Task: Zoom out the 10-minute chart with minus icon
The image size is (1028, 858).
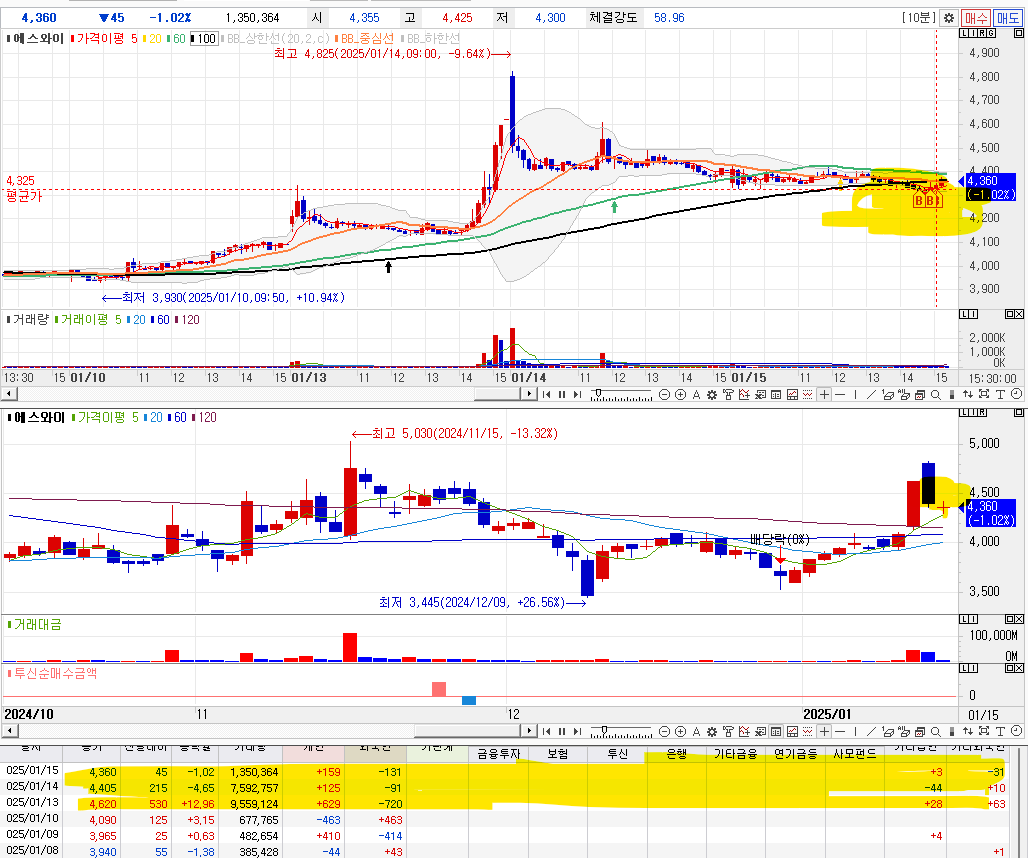Action: (664, 394)
